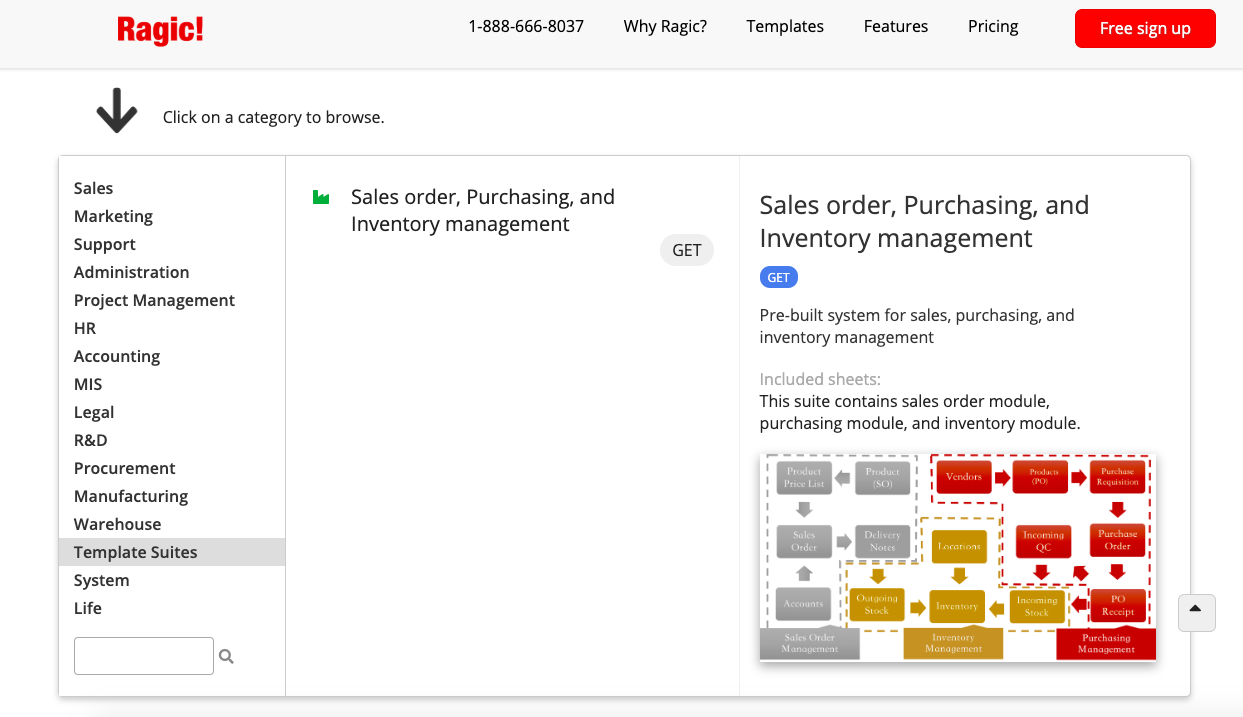Click the Free sign up button
The width and height of the screenshot is (1243, 717).
point(1144,28)
